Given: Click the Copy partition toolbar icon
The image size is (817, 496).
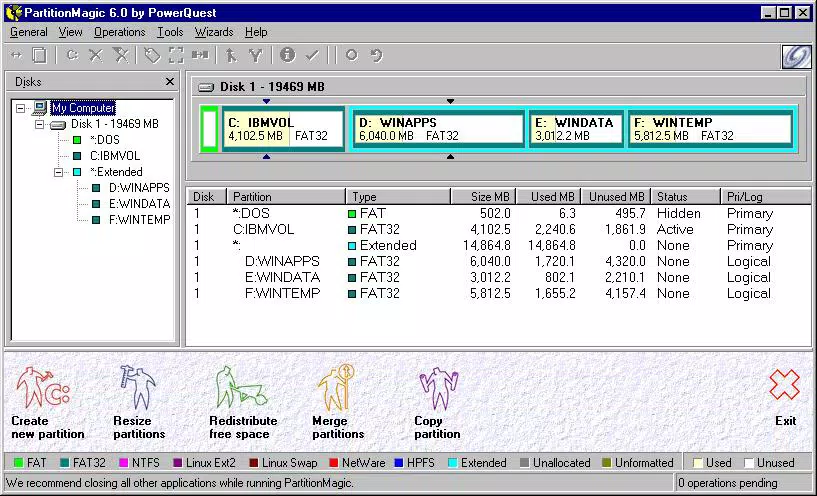Looking at the screenshot, I should 40,55.
